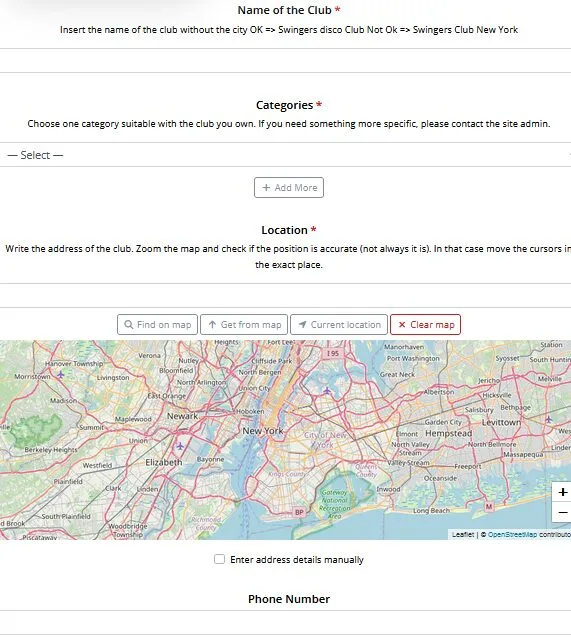Screen dimensions: 571x642
Task: Click the Elizabeth label on map
Action: click(164, 462)
